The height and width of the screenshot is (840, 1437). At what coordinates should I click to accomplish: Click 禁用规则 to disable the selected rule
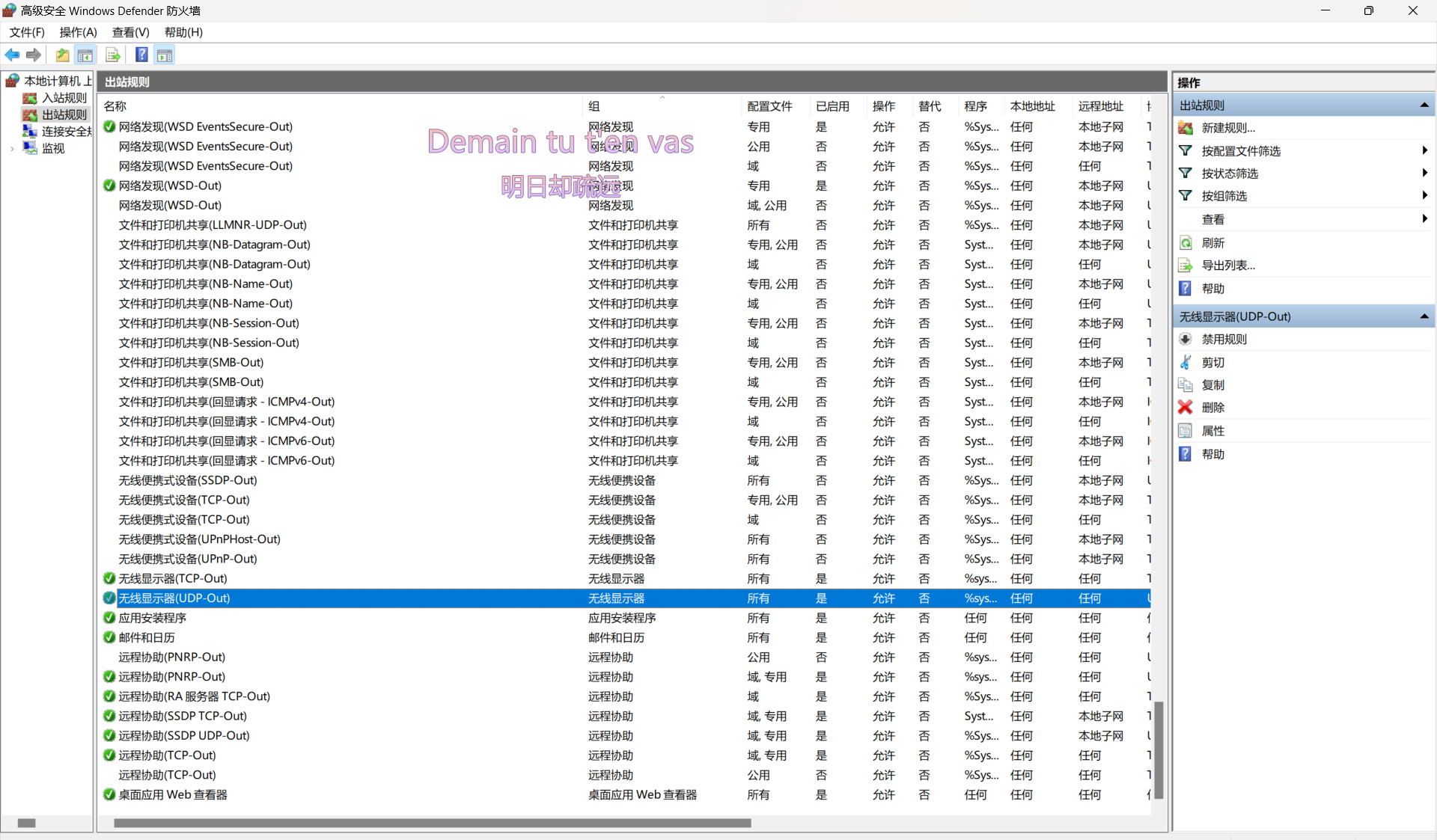click(x=1224, y=339)
